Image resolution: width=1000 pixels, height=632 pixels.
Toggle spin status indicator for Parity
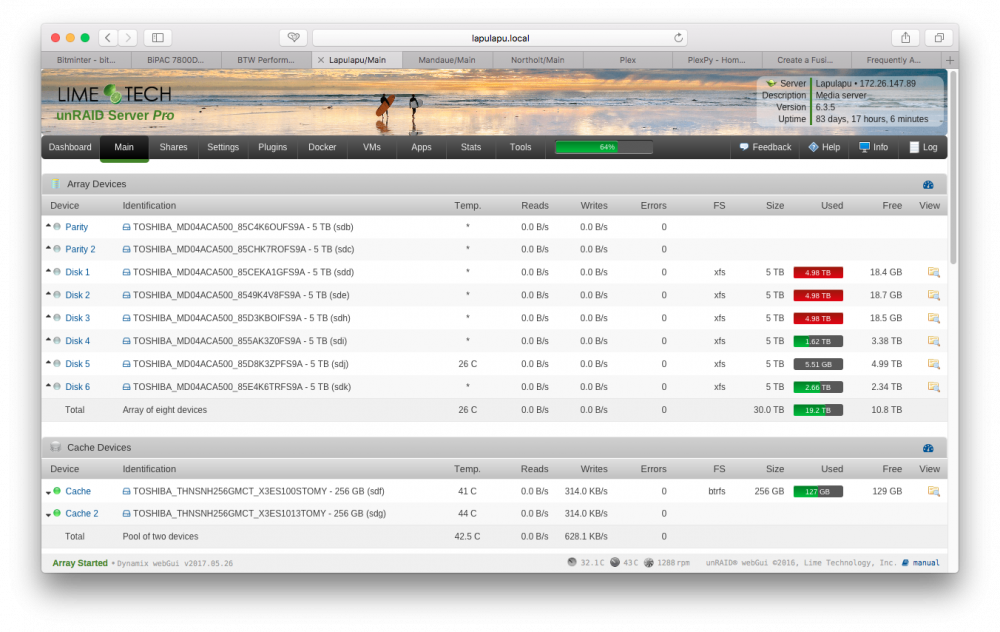[57, 226]
